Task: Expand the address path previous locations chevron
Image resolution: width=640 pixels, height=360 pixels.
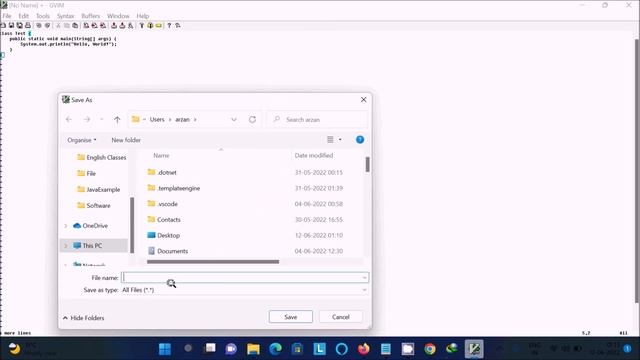Action: pyautogui.click(x=233, y=120)
